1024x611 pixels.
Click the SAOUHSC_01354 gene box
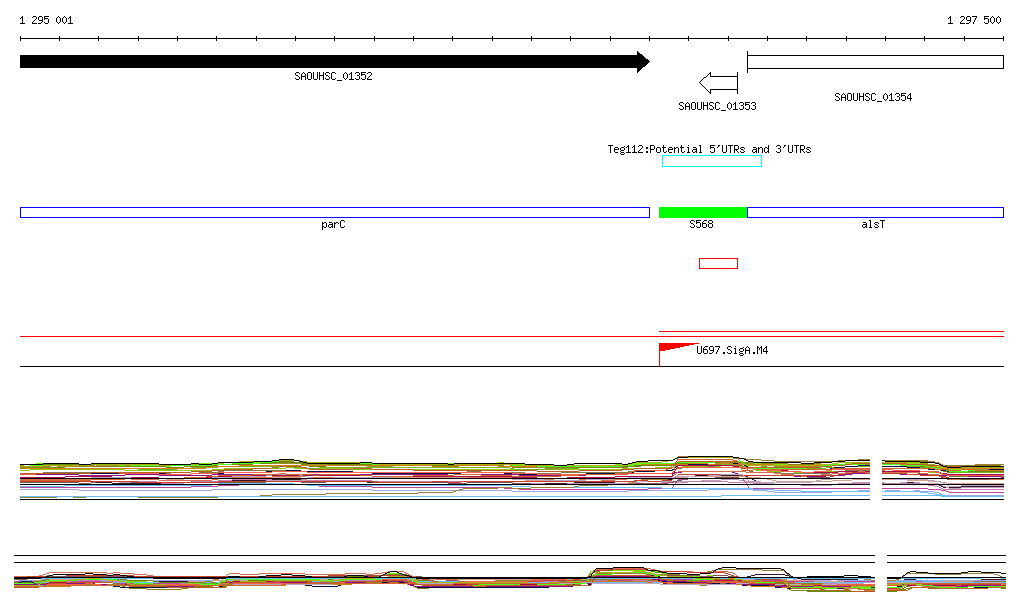tap(874, 62)
